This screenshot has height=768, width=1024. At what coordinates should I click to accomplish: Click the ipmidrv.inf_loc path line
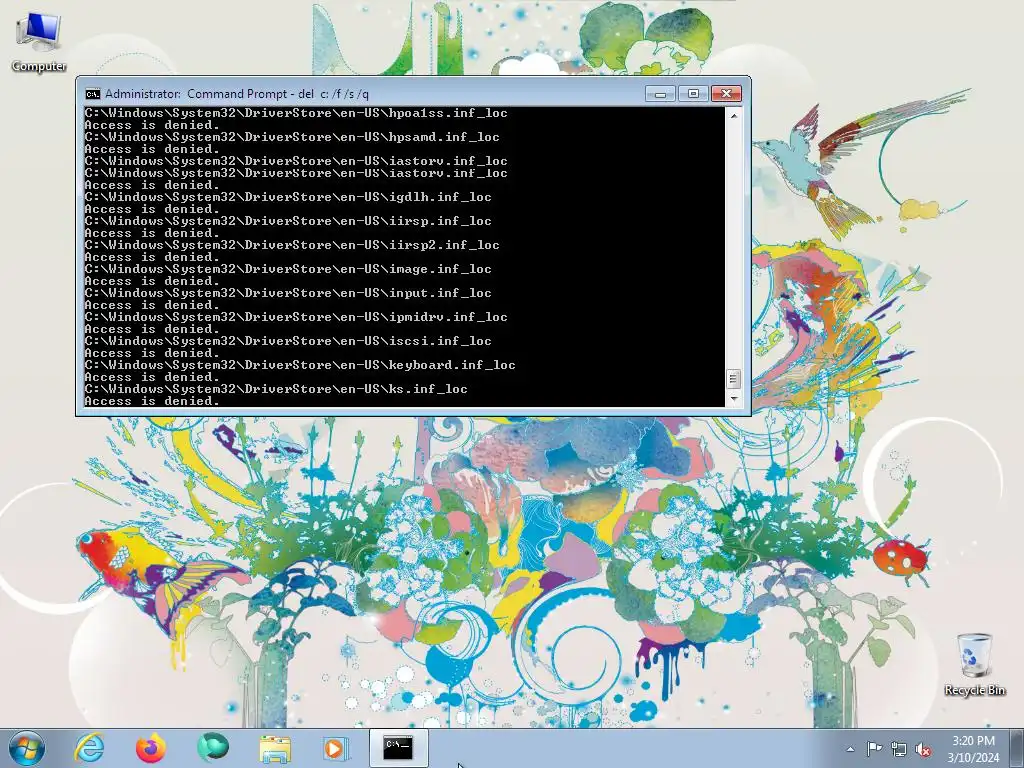[296, 317]
